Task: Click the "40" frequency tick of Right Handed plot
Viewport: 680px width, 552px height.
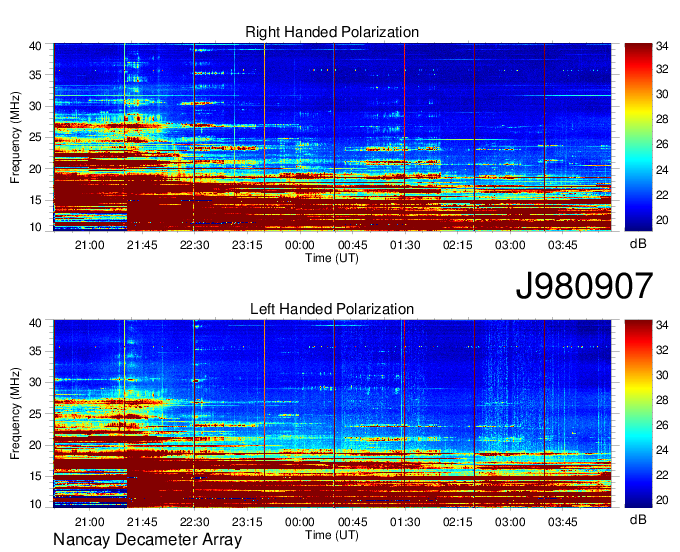Action: [x=36, y=46]
